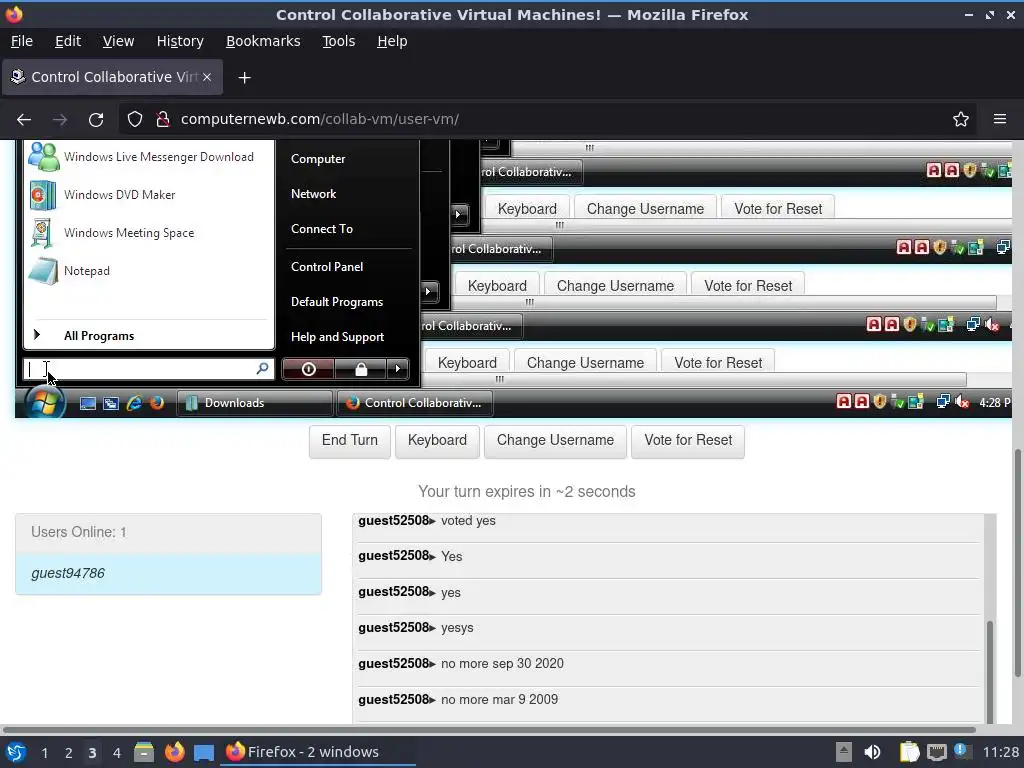This screenshot has width=1024, height=768.
Task: Click tracking protection shield icon
Action: [x=135, y=119]
